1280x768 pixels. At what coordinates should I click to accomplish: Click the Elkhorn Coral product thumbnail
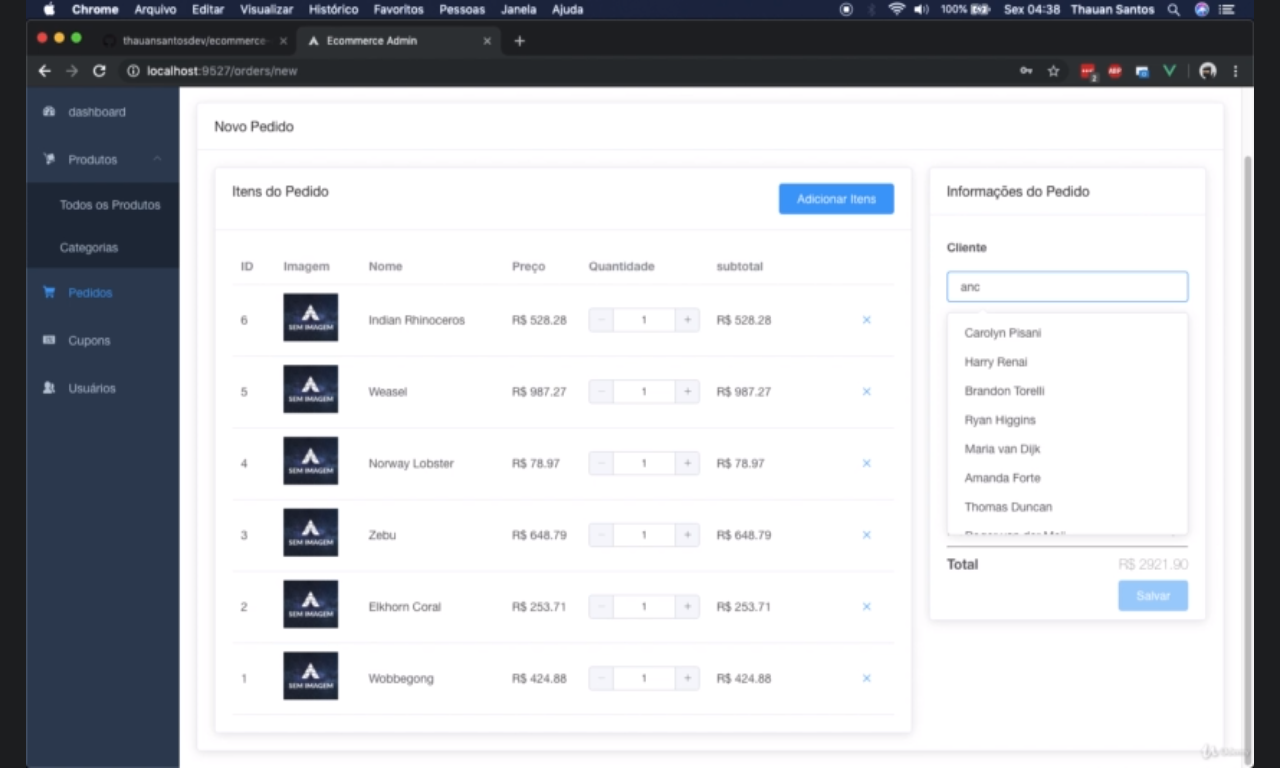[x=310, y=606]
